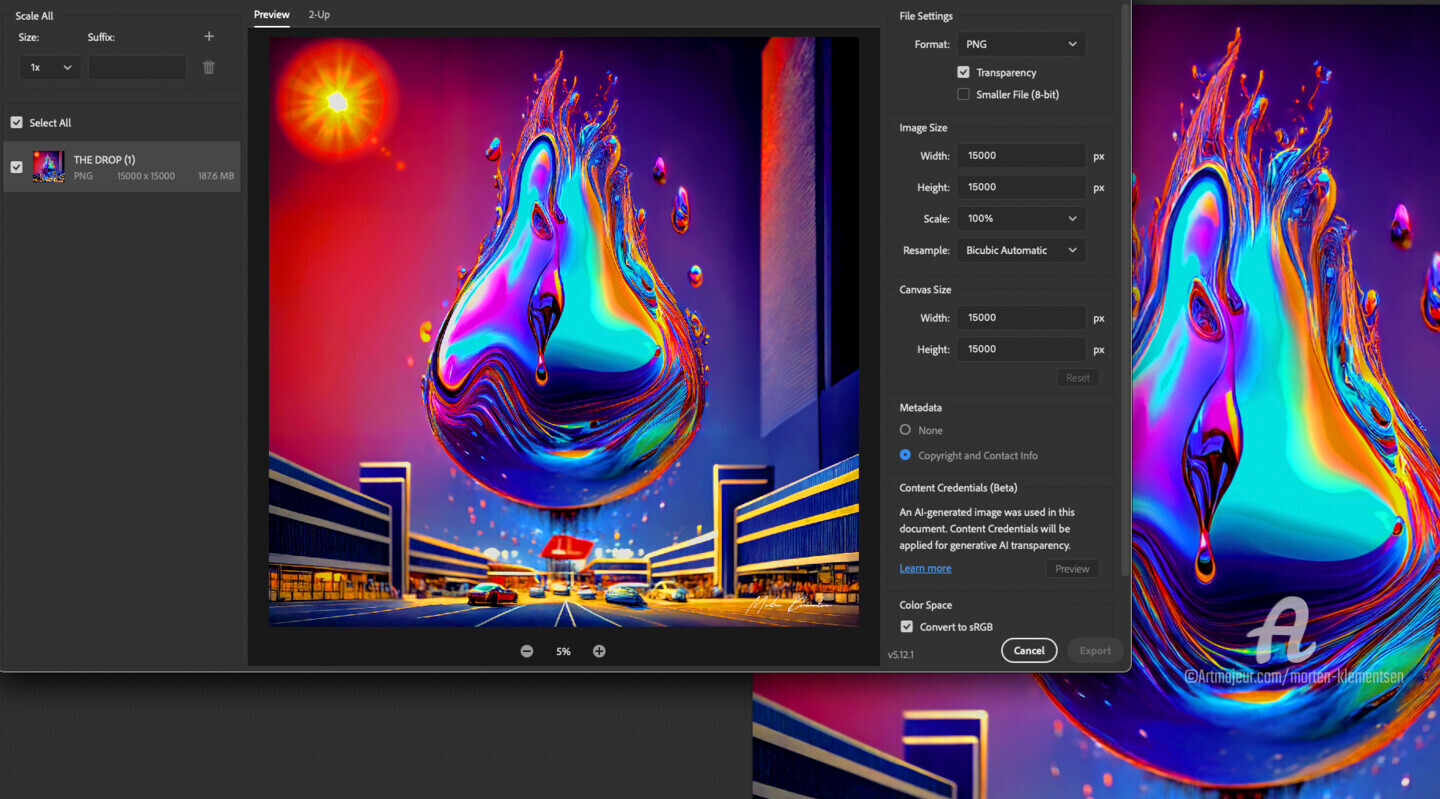This screenshot has height=799, width=1440.
Task: Open the Resample Bicubic Automatic dropdown
Action: point(1021,250)
